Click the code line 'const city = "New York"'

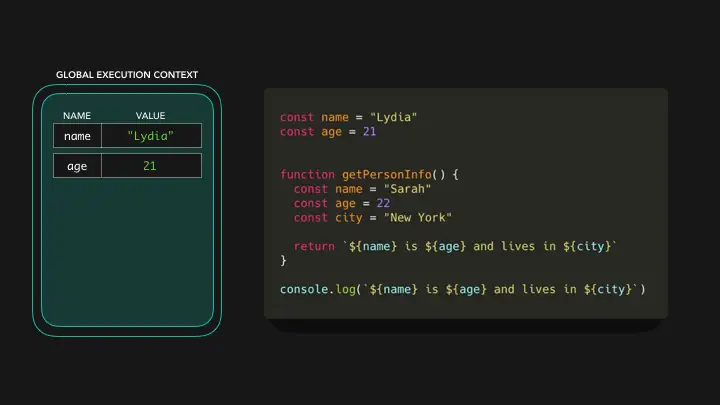[x=372, y=218]
